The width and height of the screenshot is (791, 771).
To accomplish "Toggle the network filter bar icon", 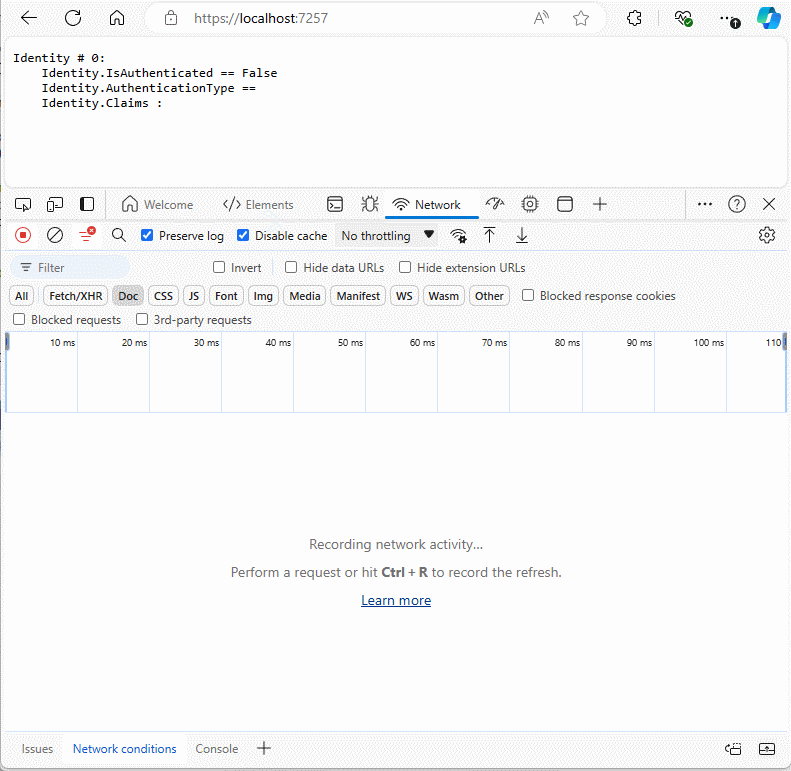I will click(87, 235).
